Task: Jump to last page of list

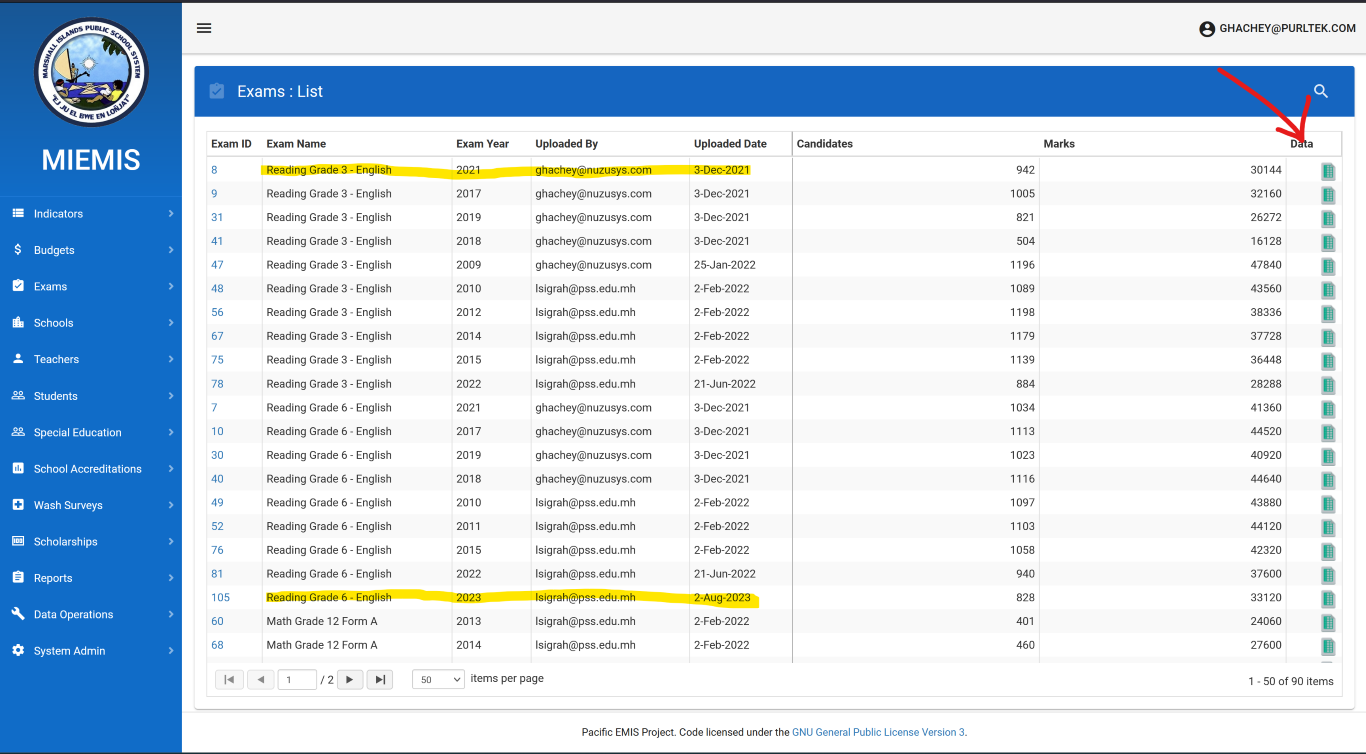Action: 379,680
